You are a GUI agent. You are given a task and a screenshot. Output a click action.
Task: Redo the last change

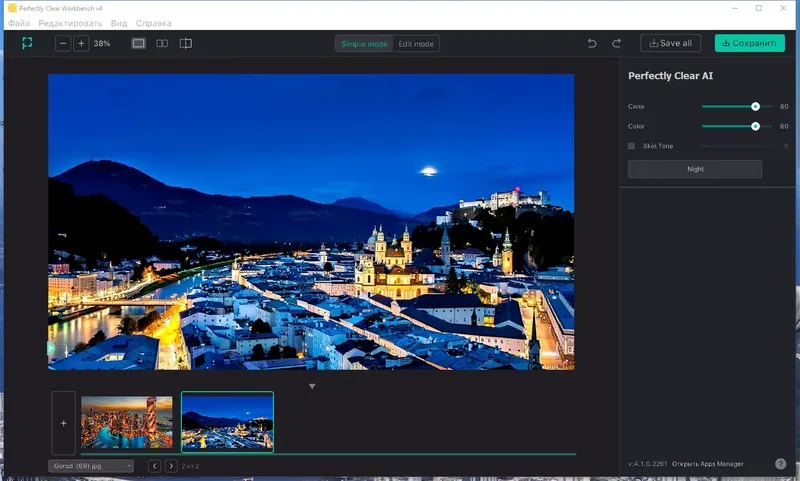point(617,44)
